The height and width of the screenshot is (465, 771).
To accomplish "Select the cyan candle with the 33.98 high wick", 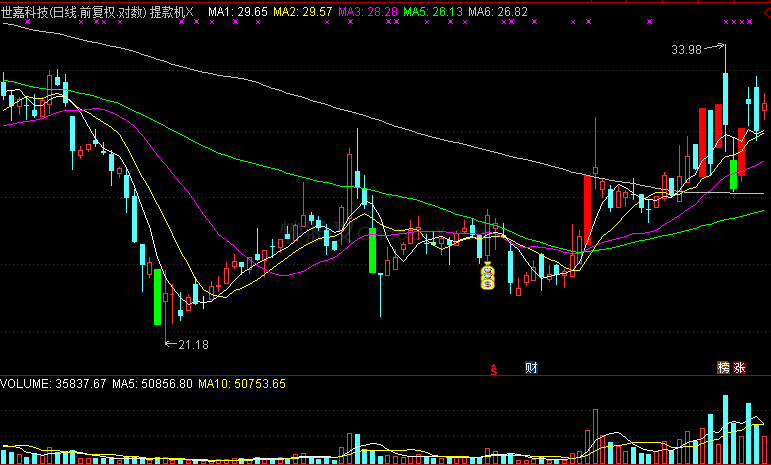I will tap(725, 98).
